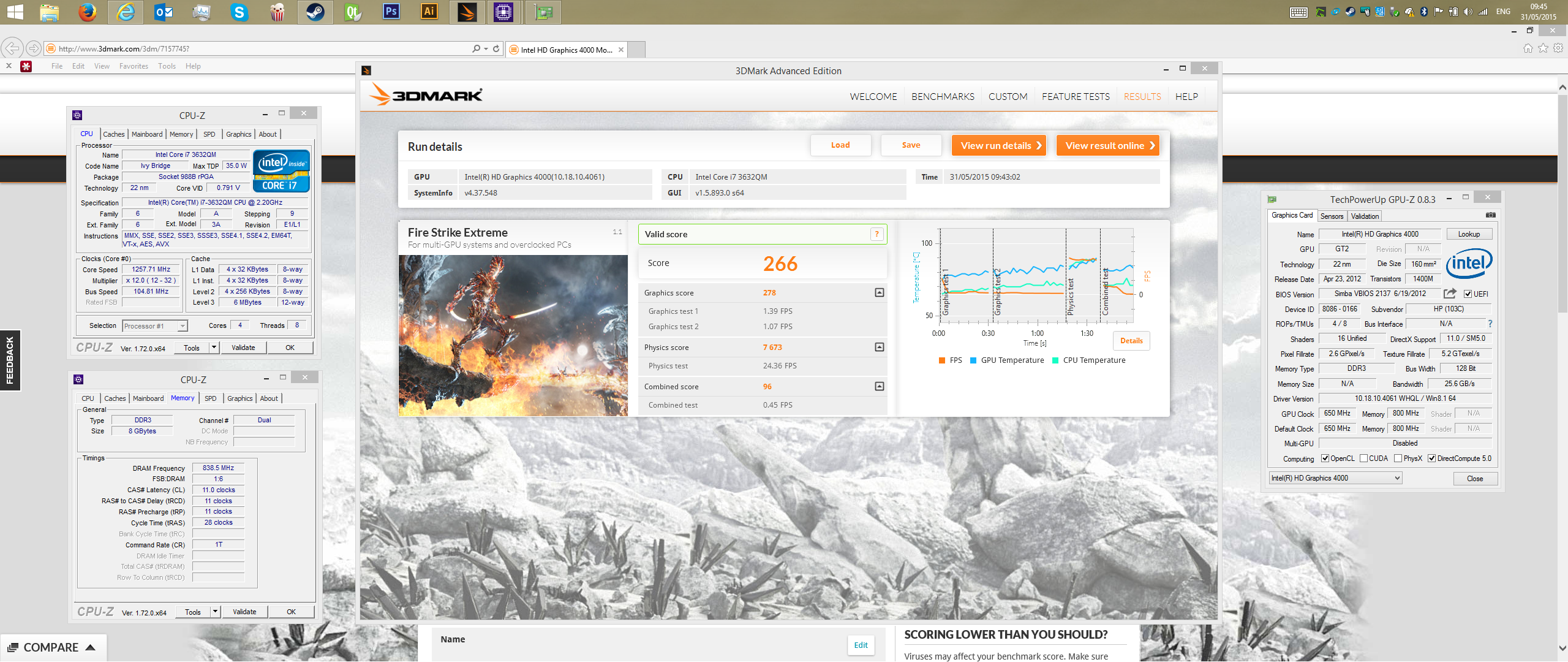
Task: Toggle the PhysX checkbox
Action: pyautogui.click(x=1398, y=458)
